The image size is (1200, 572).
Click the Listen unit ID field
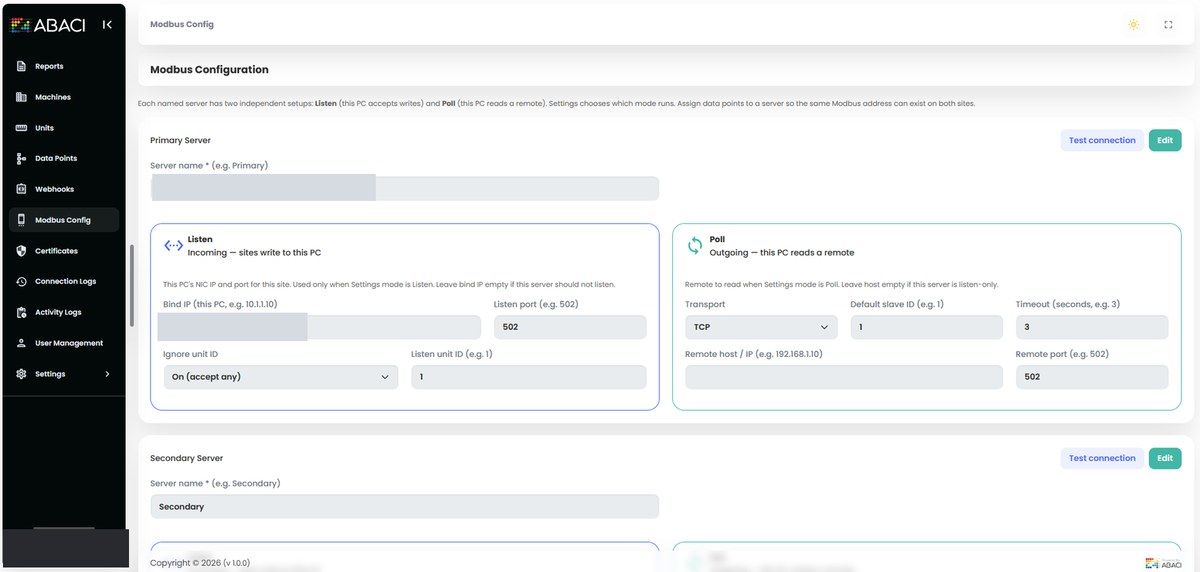(x=528, y=377)
